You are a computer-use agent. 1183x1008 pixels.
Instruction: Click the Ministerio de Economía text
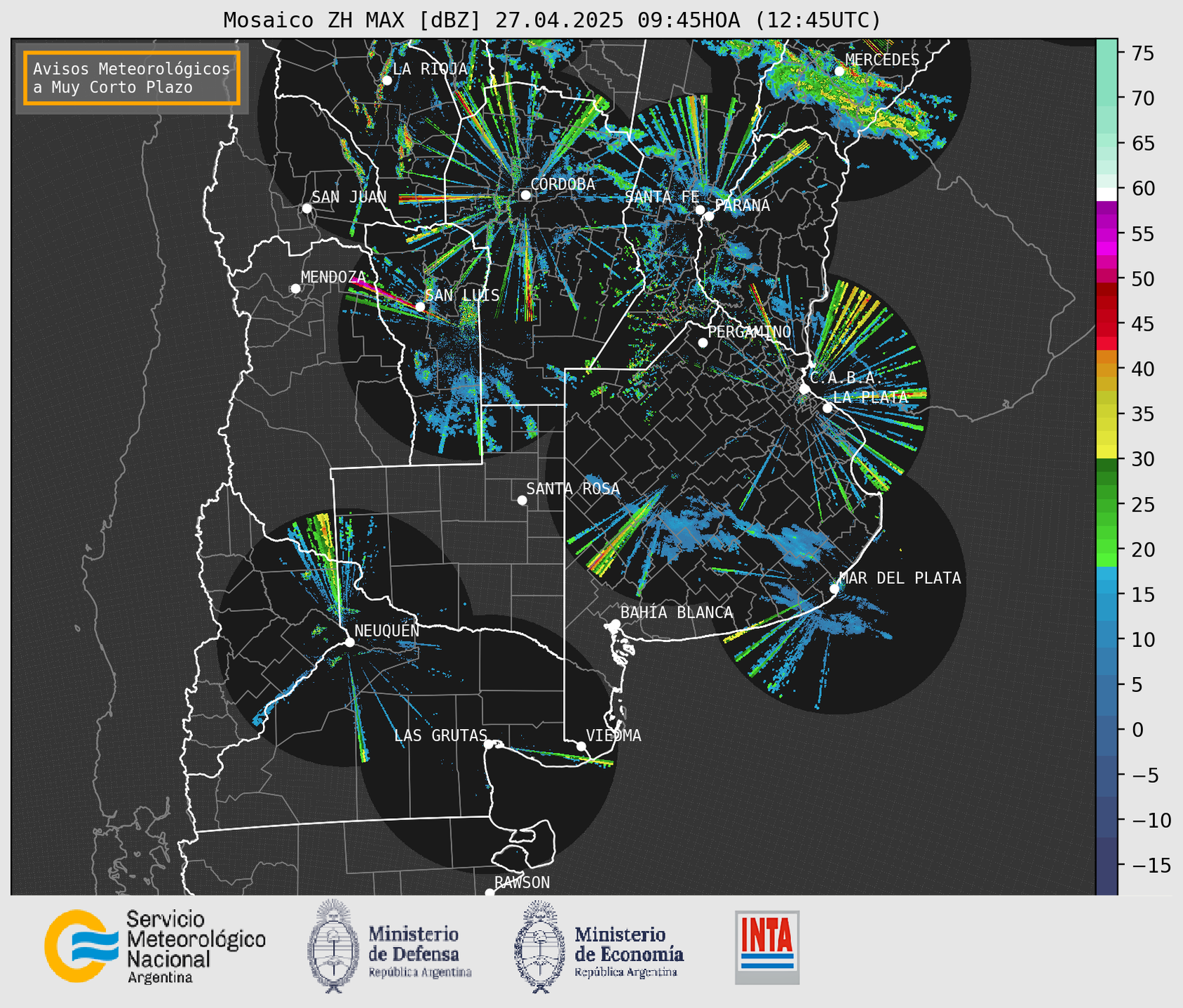pos(628,944)
